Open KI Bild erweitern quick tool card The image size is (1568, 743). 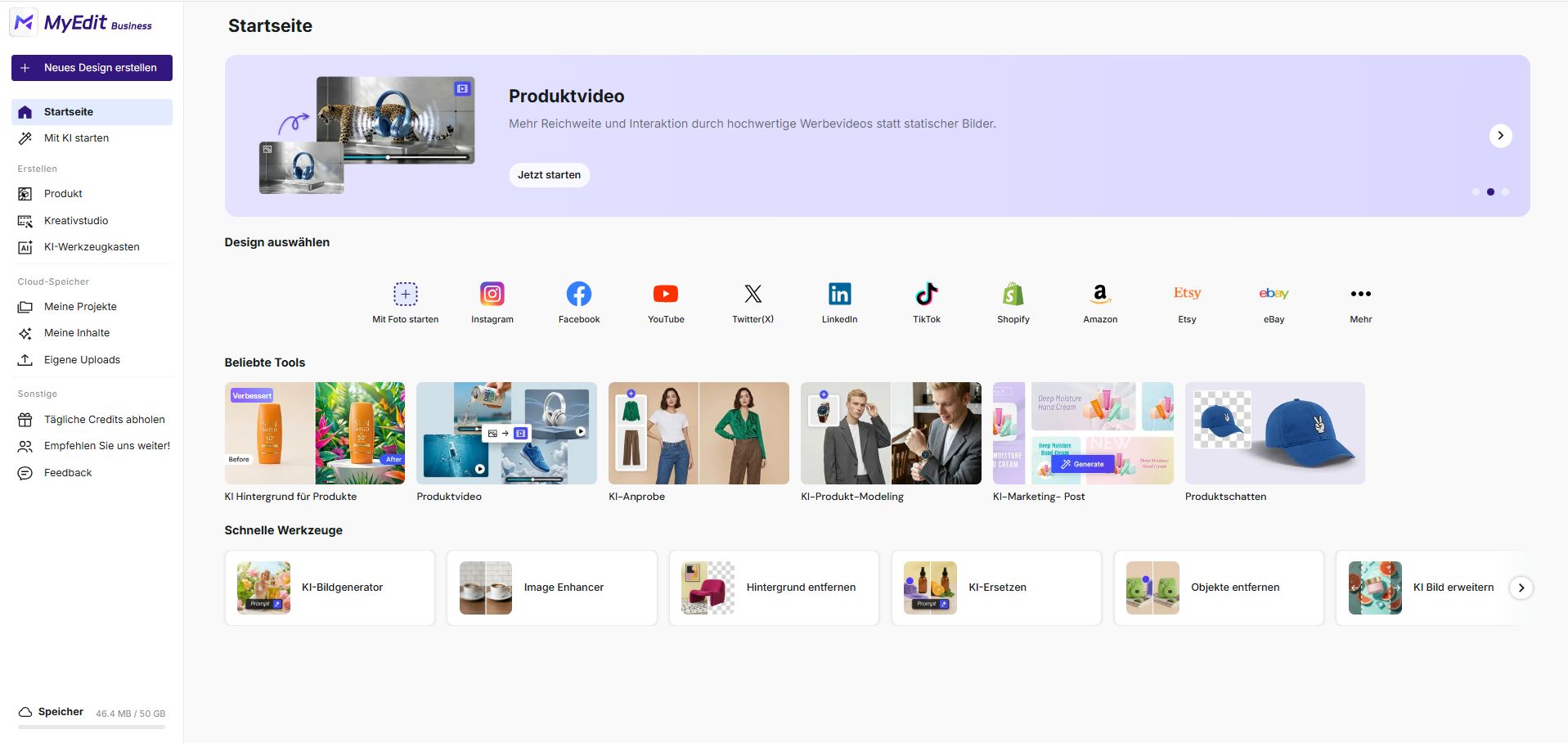click(1433, 588)
